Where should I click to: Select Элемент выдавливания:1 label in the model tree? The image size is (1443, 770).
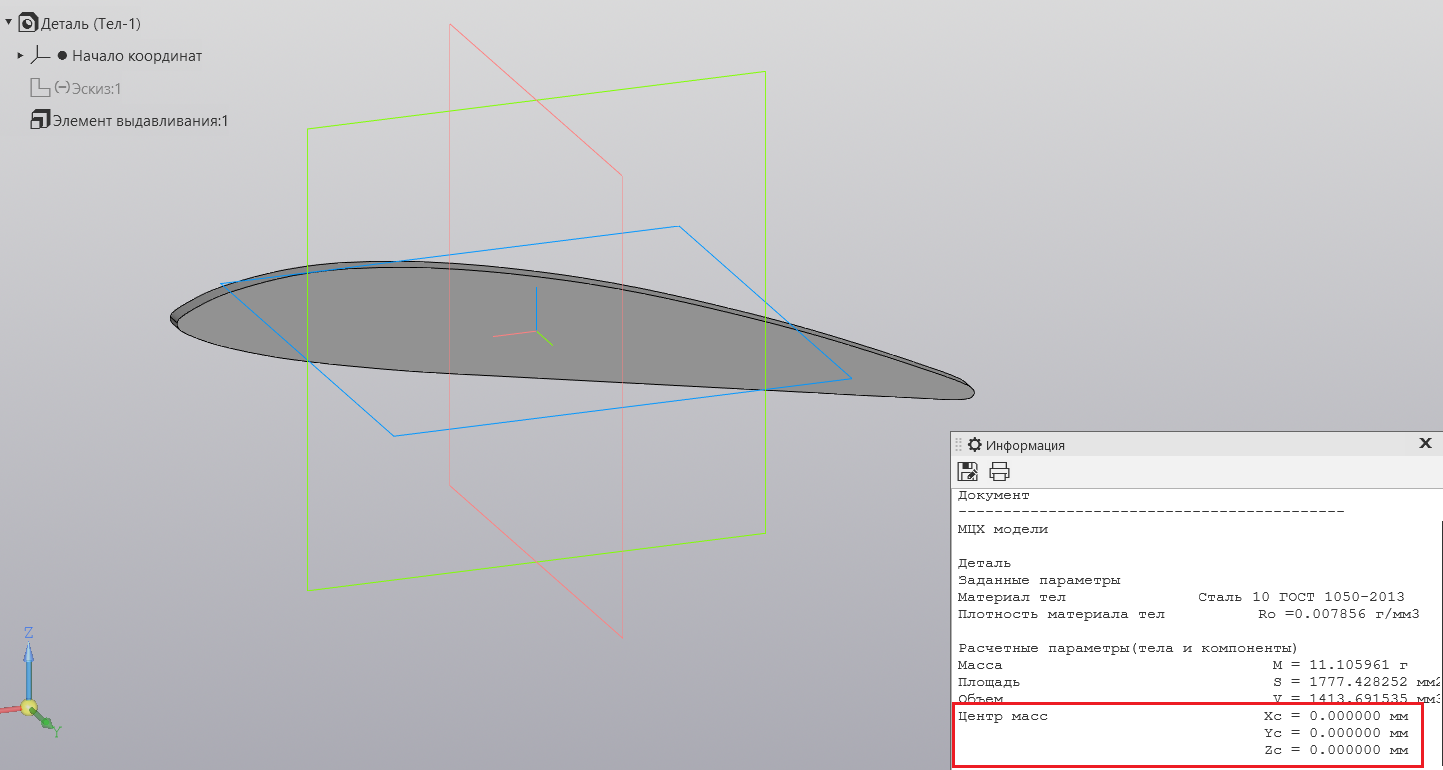[140, 121]
